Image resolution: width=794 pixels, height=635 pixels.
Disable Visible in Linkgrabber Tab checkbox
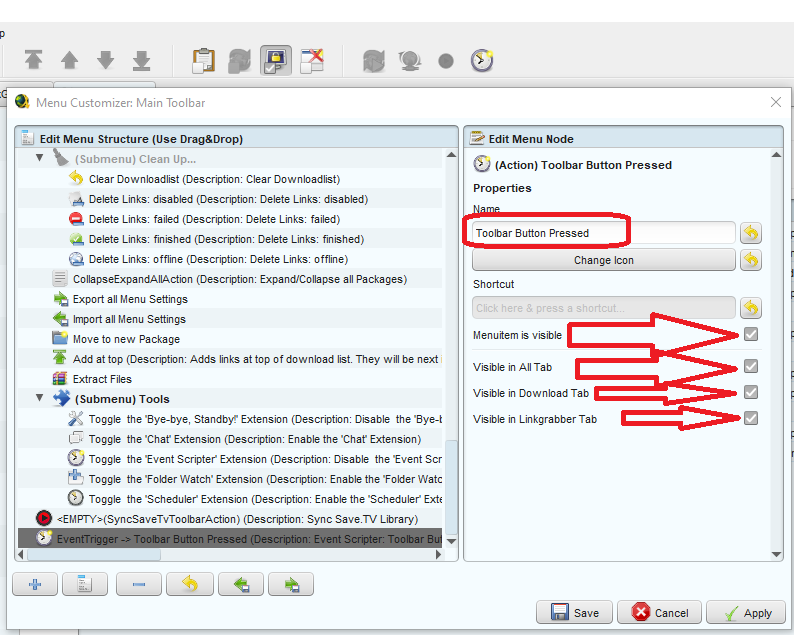[750, 418]
